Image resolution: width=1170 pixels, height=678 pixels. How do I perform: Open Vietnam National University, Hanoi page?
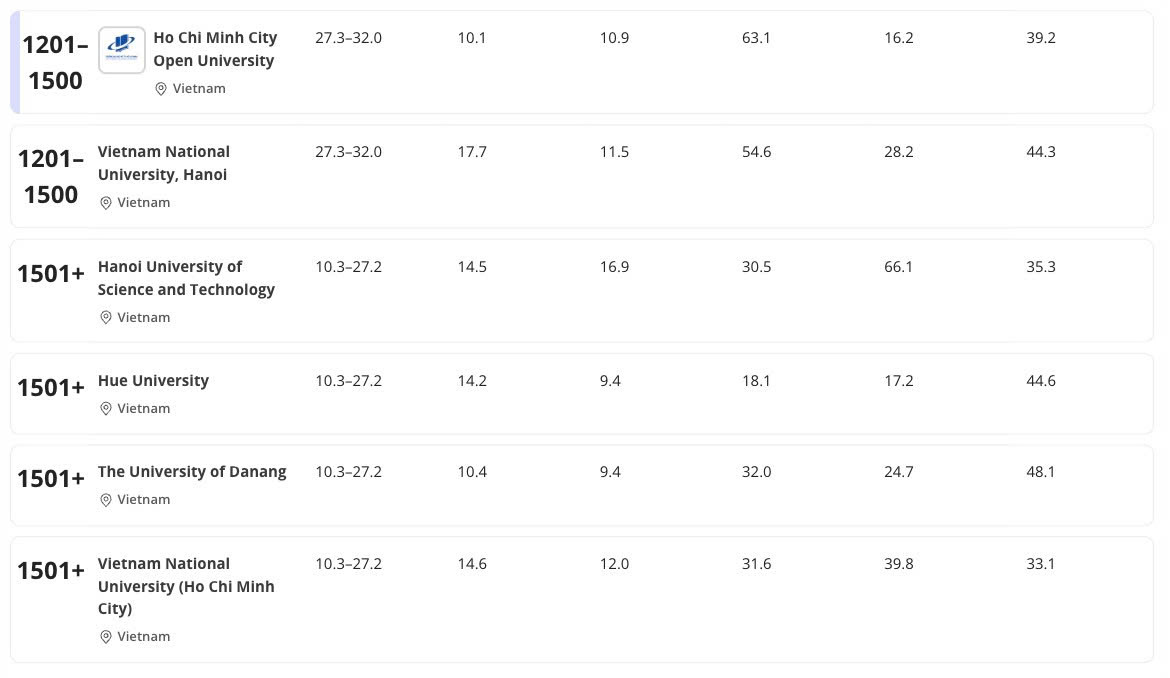click(x=164, y=163)
